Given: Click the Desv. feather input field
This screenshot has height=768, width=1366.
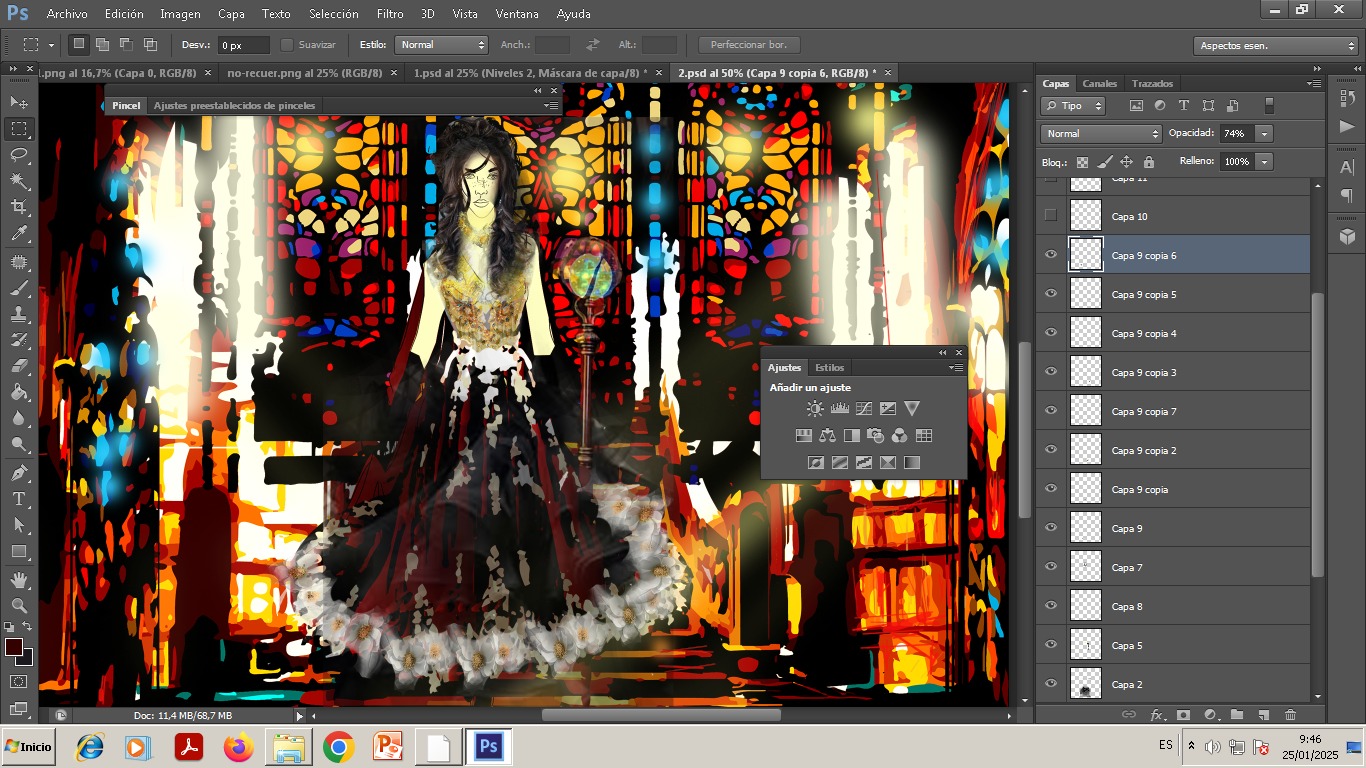Looking at the screenshot, I should (244, 45).
